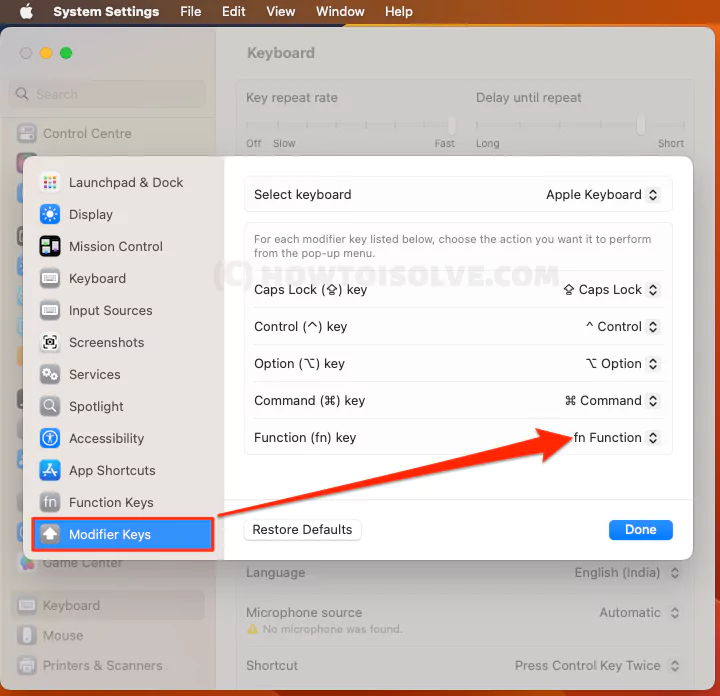This screenshot has width=720, height=696.
Task: Click the Search field in the sidebar
Action: pyautogui.click(x=107, y=94)
